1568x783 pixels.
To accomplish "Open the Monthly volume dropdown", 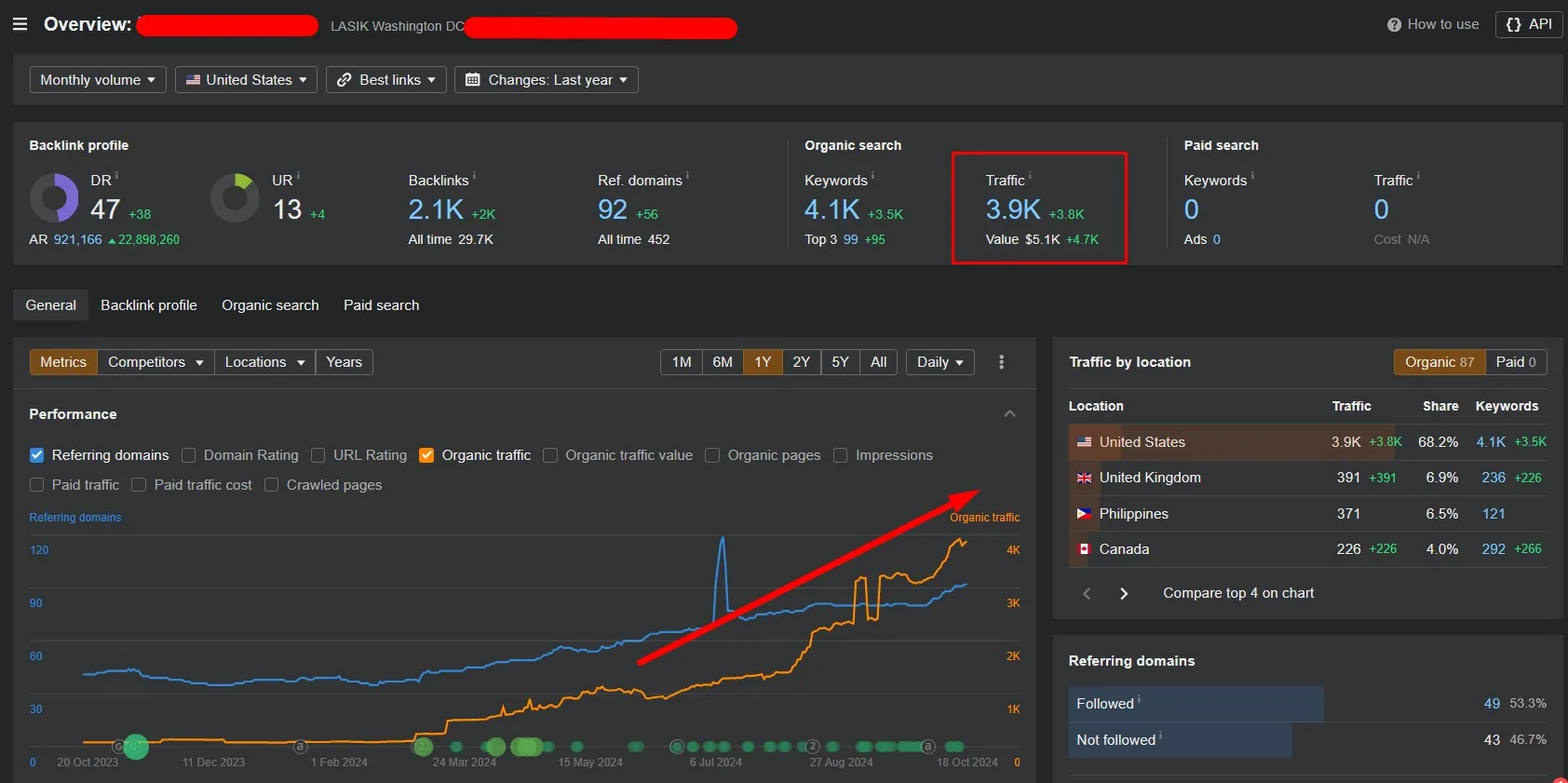I will tap(98, 80).
